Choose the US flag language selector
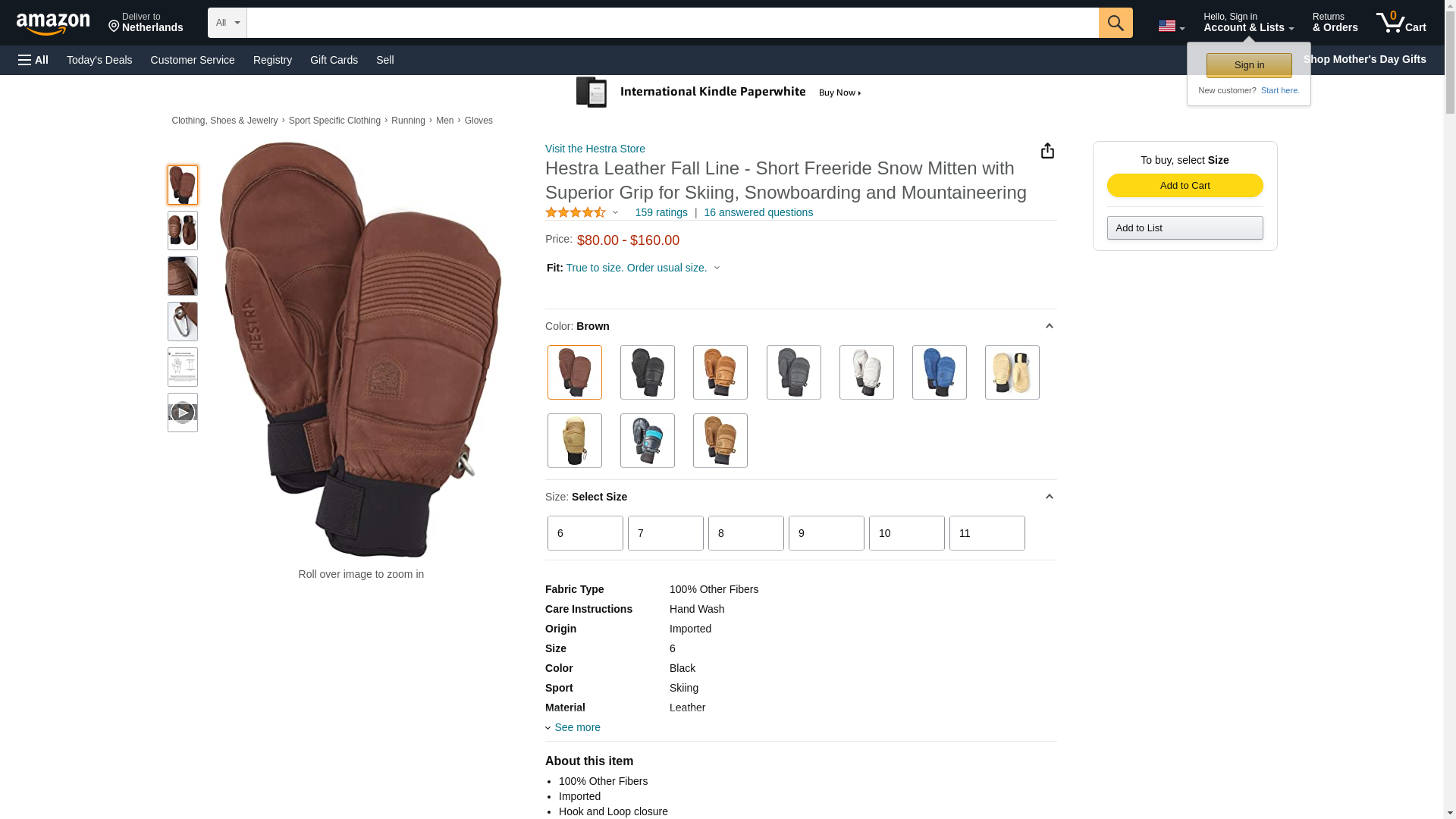1456x819 pixels. point(1171,26)
